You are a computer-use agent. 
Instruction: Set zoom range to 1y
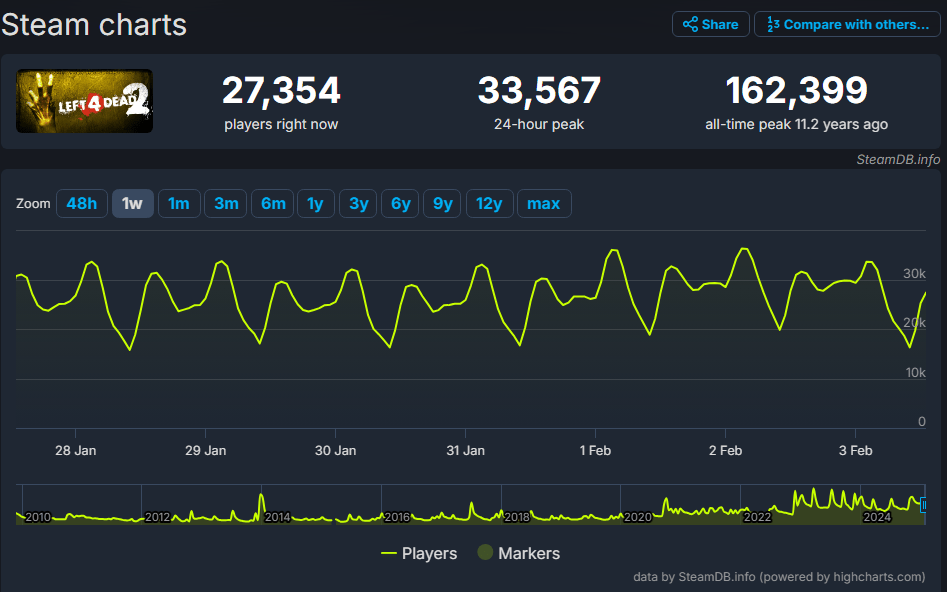point(315,204)
